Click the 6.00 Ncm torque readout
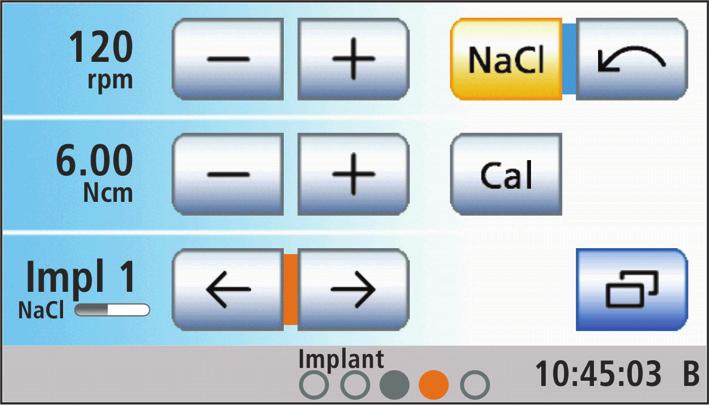This screenshot has width=709, height=405. point(95,175)
